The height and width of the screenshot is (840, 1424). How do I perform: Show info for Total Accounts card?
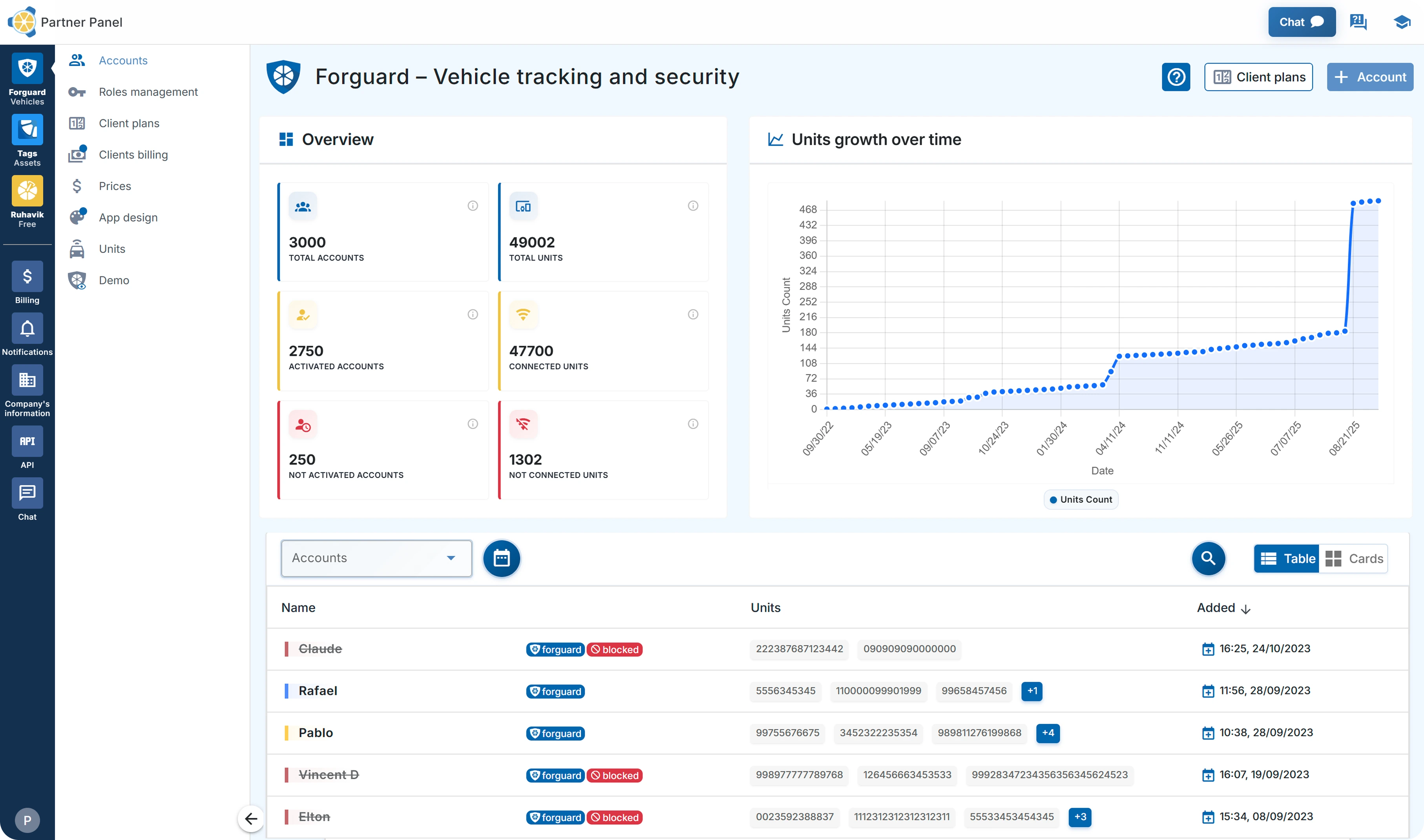click(473, 206)
